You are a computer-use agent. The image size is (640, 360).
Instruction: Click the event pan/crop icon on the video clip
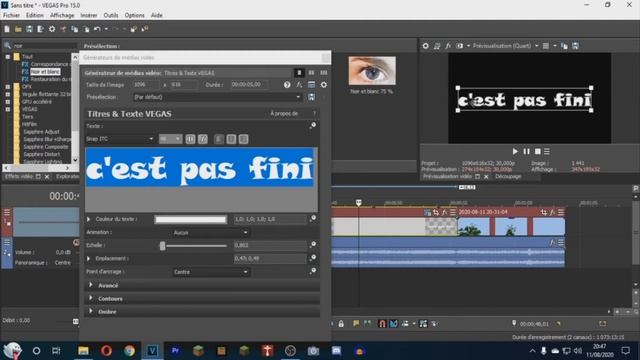coord(544,212)
